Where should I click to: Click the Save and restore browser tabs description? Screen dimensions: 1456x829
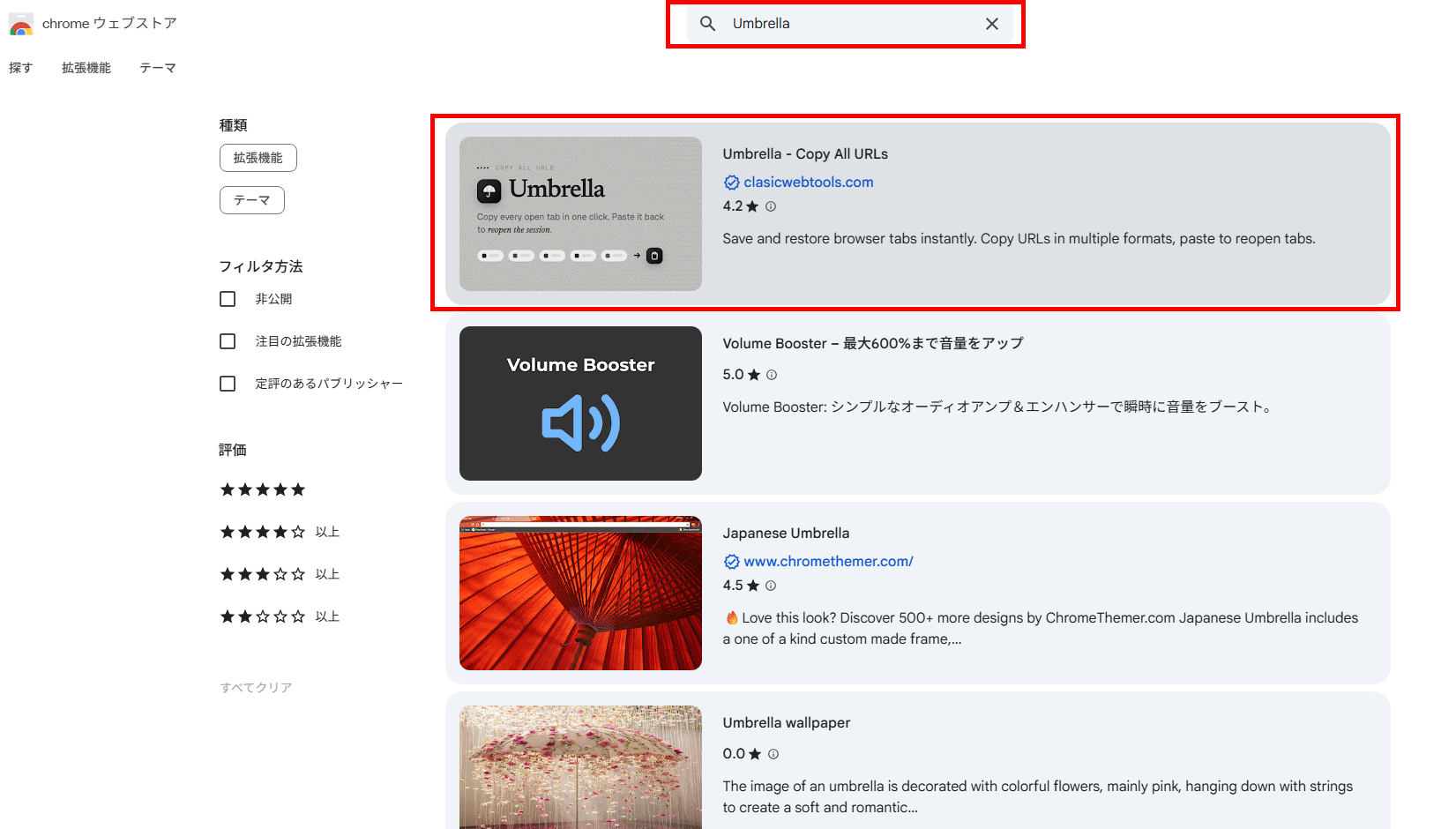click(x=1019, y=239)
